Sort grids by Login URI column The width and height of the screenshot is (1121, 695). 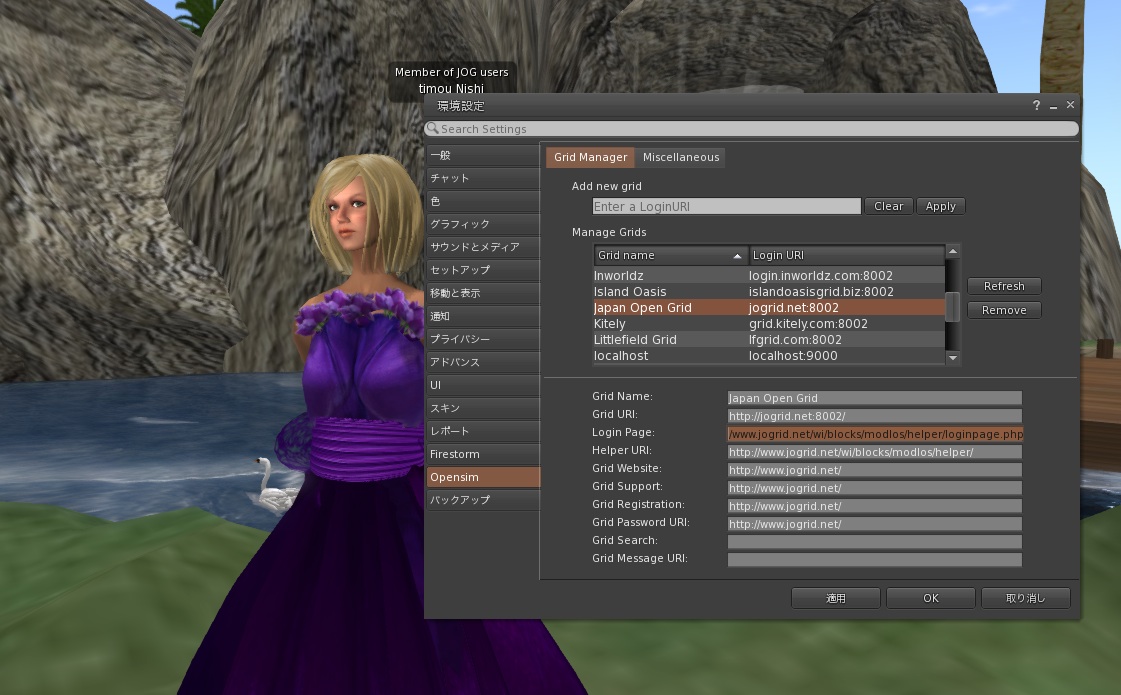click(x=846, y=255)
